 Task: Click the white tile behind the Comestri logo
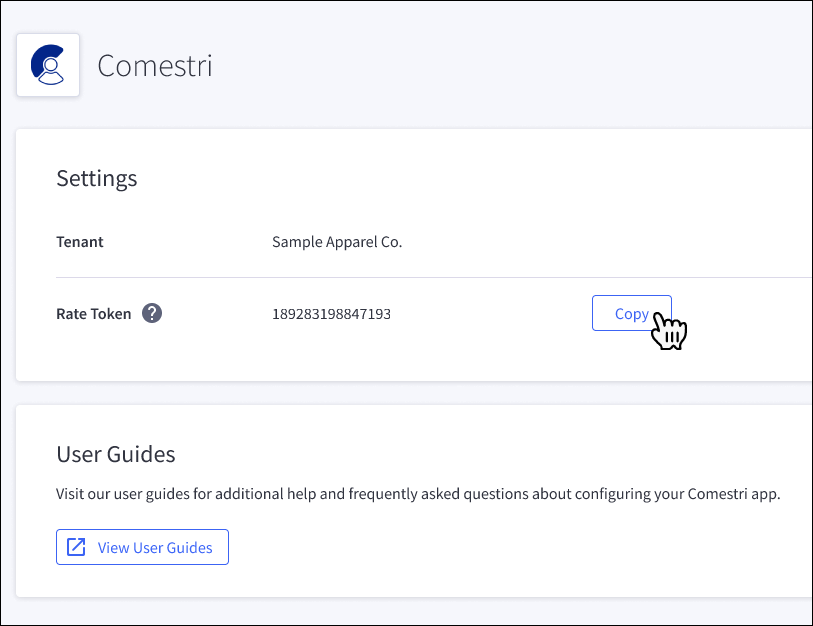pyautogui.click(x=48, y=65)
